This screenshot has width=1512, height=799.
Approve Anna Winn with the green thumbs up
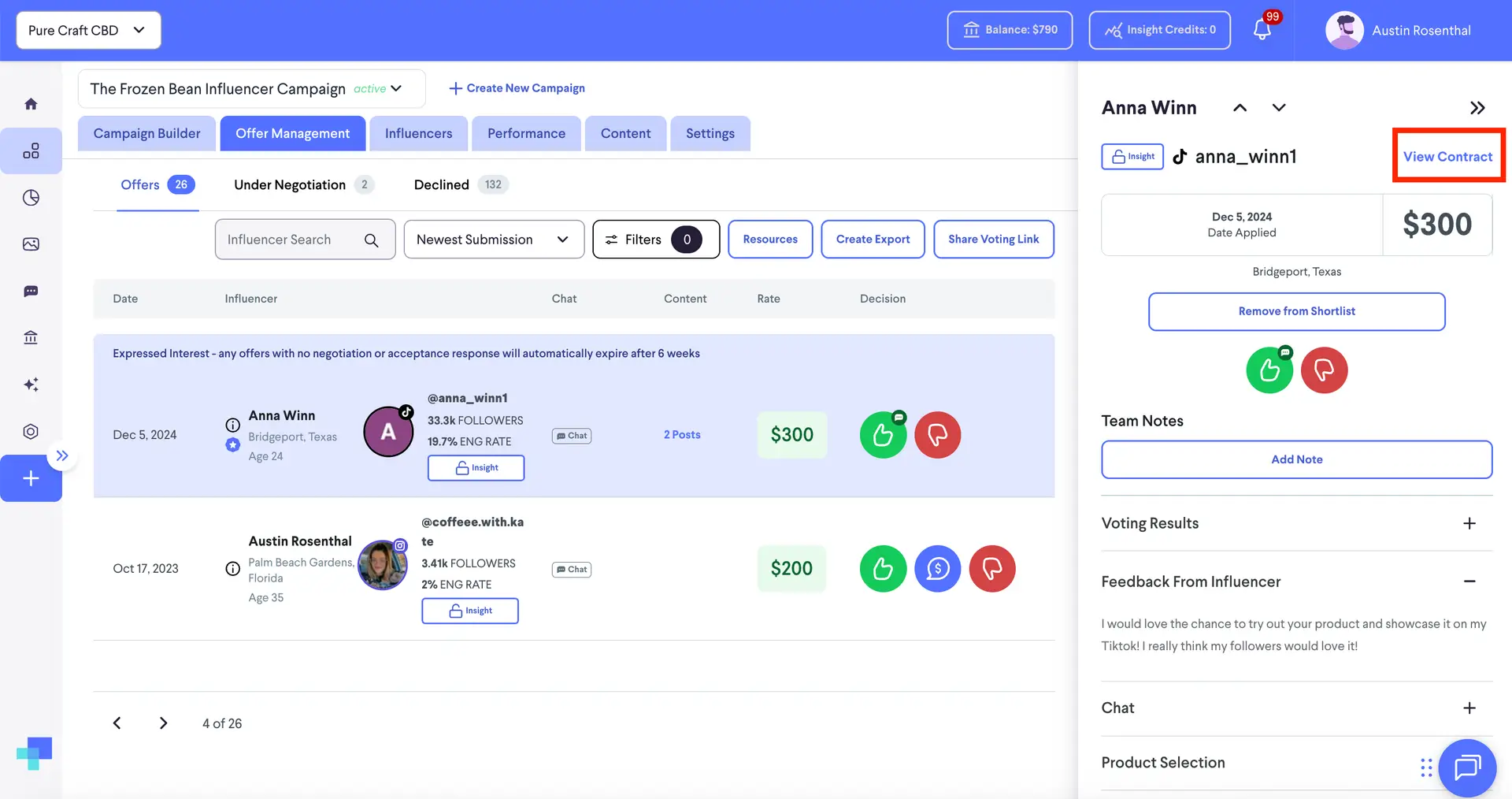coord(883,434)
